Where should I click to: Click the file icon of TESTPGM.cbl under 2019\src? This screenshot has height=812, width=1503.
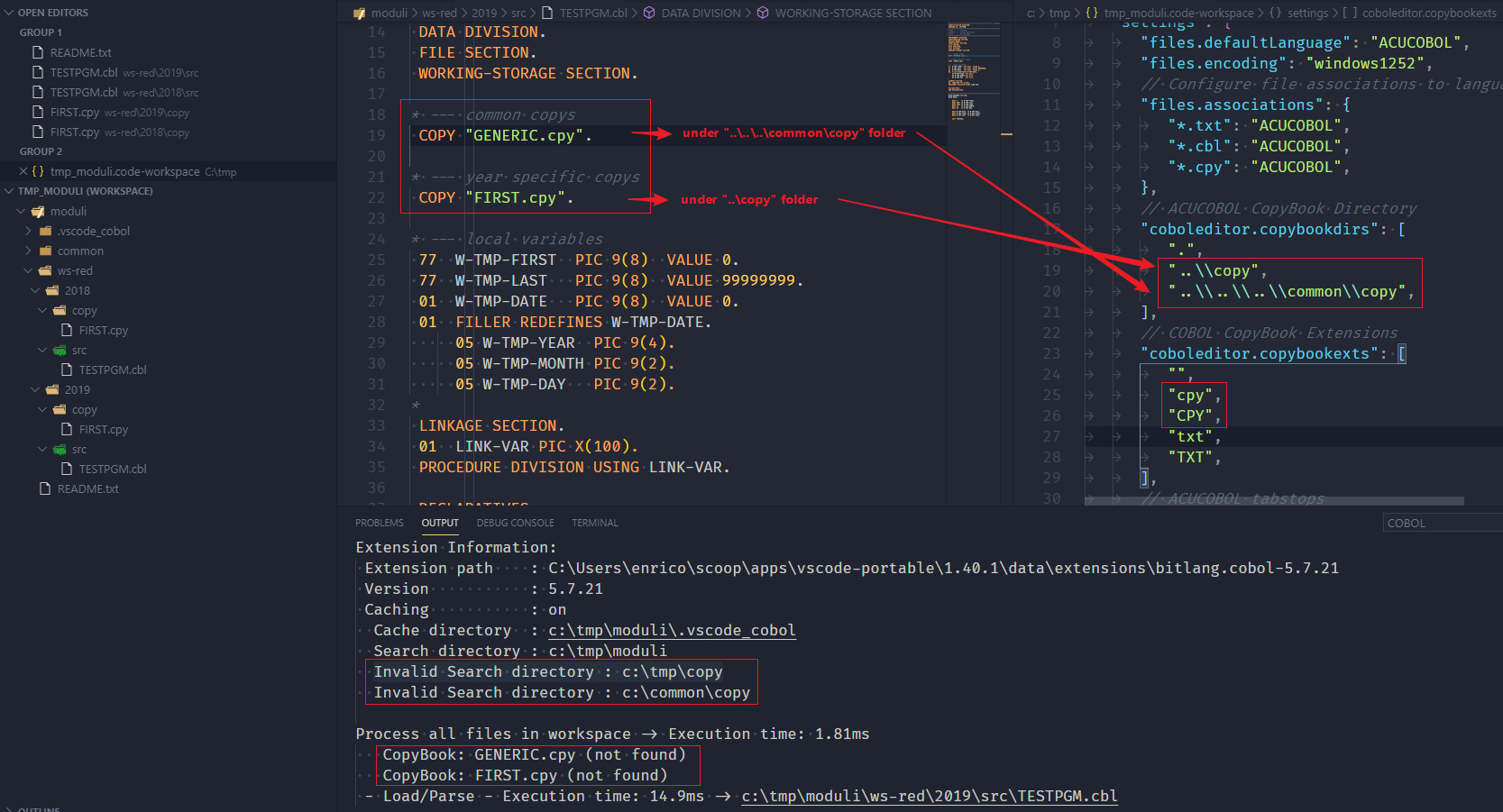[x=68, y=469]
